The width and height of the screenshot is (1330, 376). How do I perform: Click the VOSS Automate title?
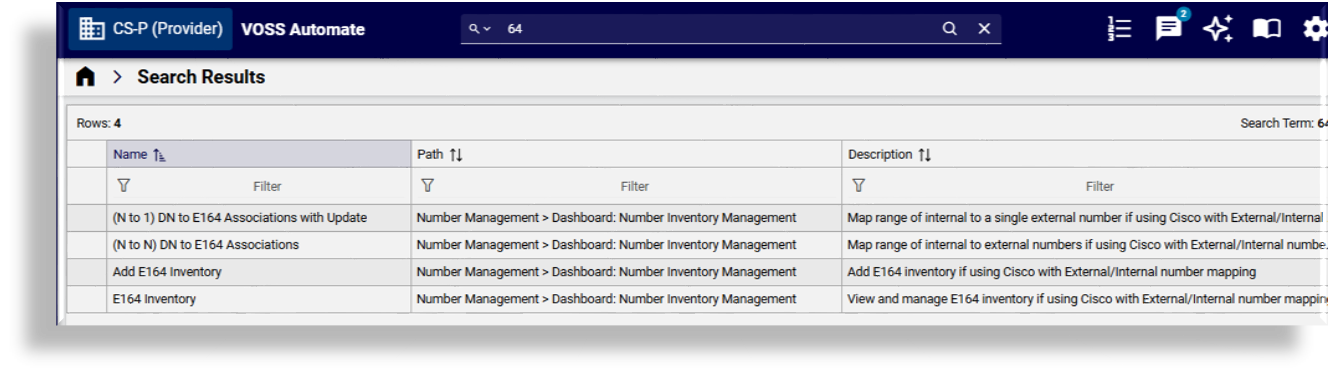(303, 29)
